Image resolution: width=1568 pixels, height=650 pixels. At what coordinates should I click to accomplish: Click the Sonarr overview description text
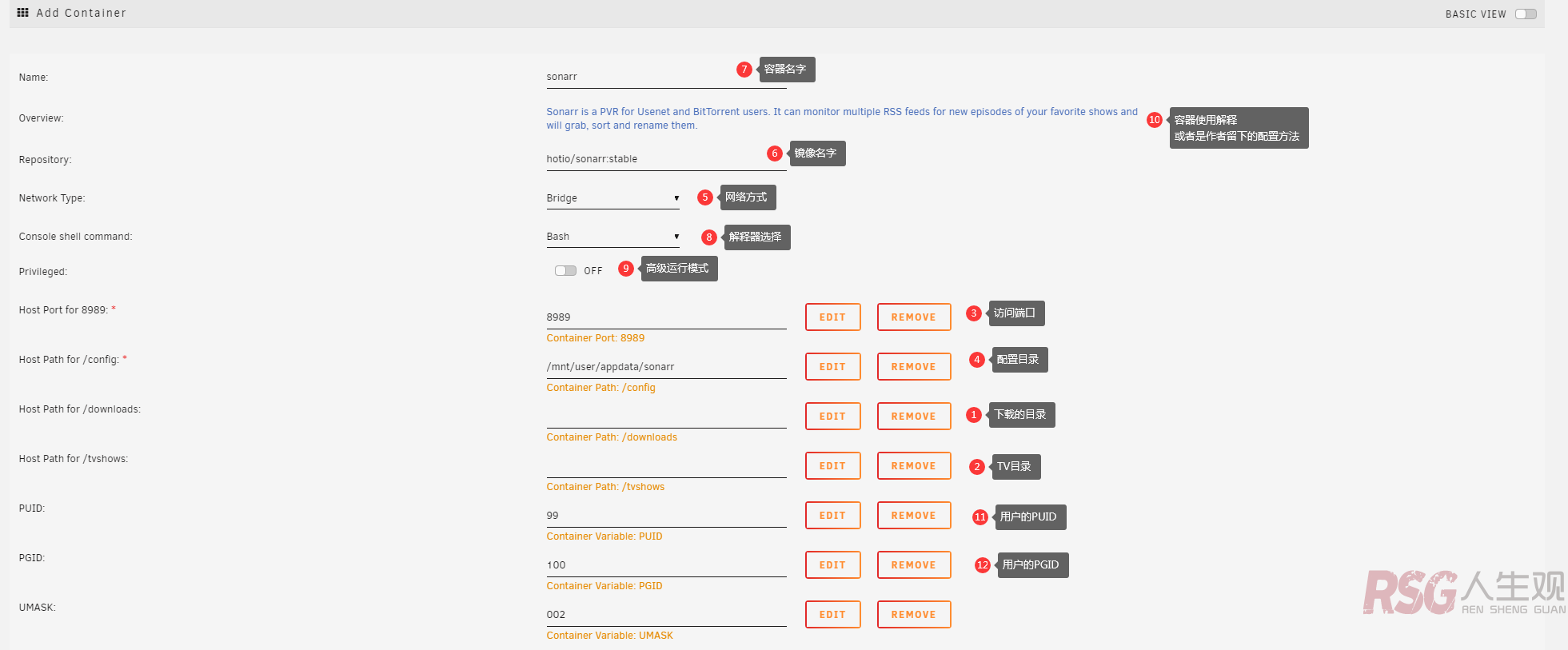coord(842,118)
